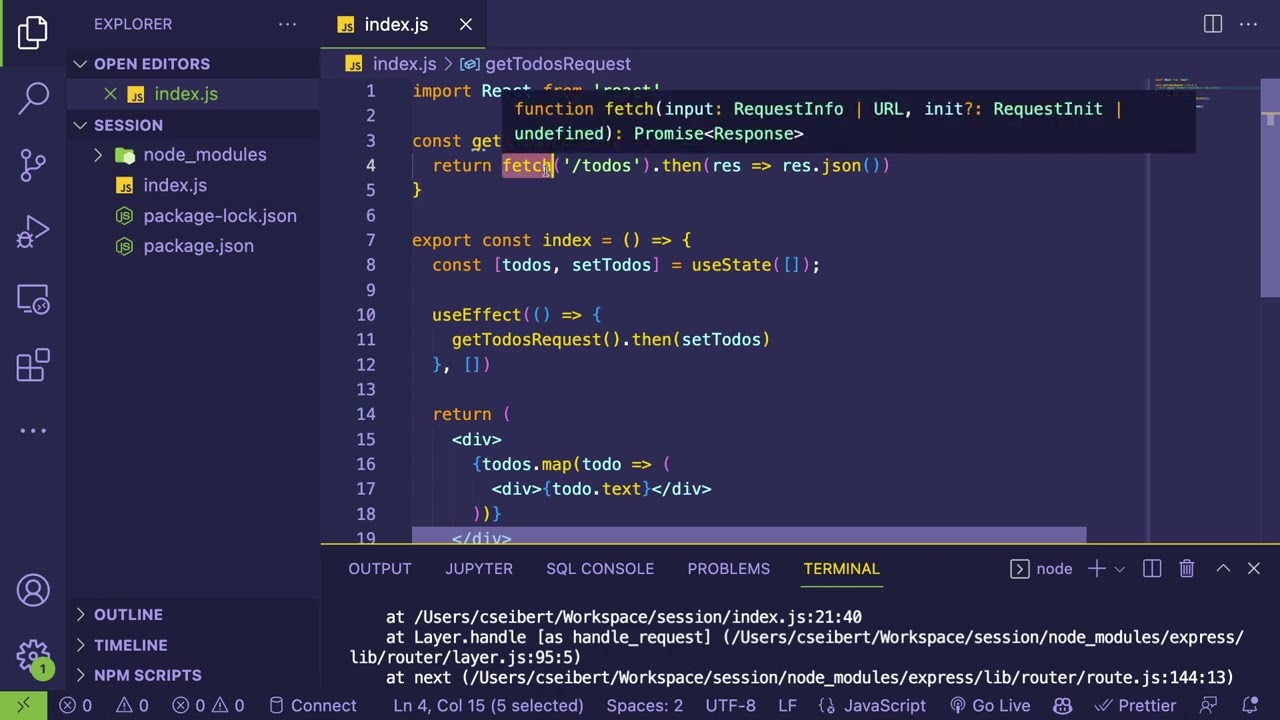Change indentation Spaces: 2

645,705
